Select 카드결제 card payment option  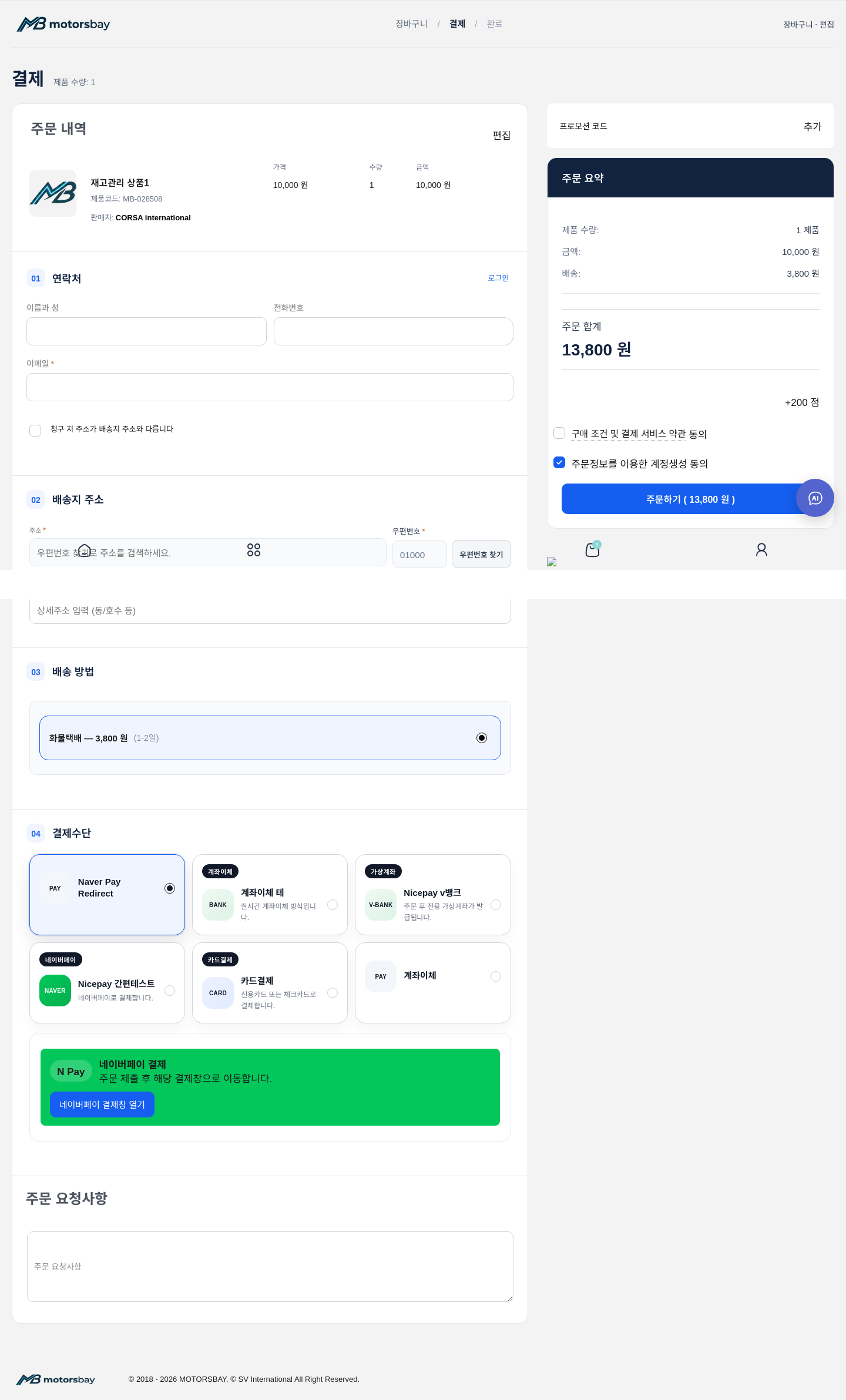(270, 983)
